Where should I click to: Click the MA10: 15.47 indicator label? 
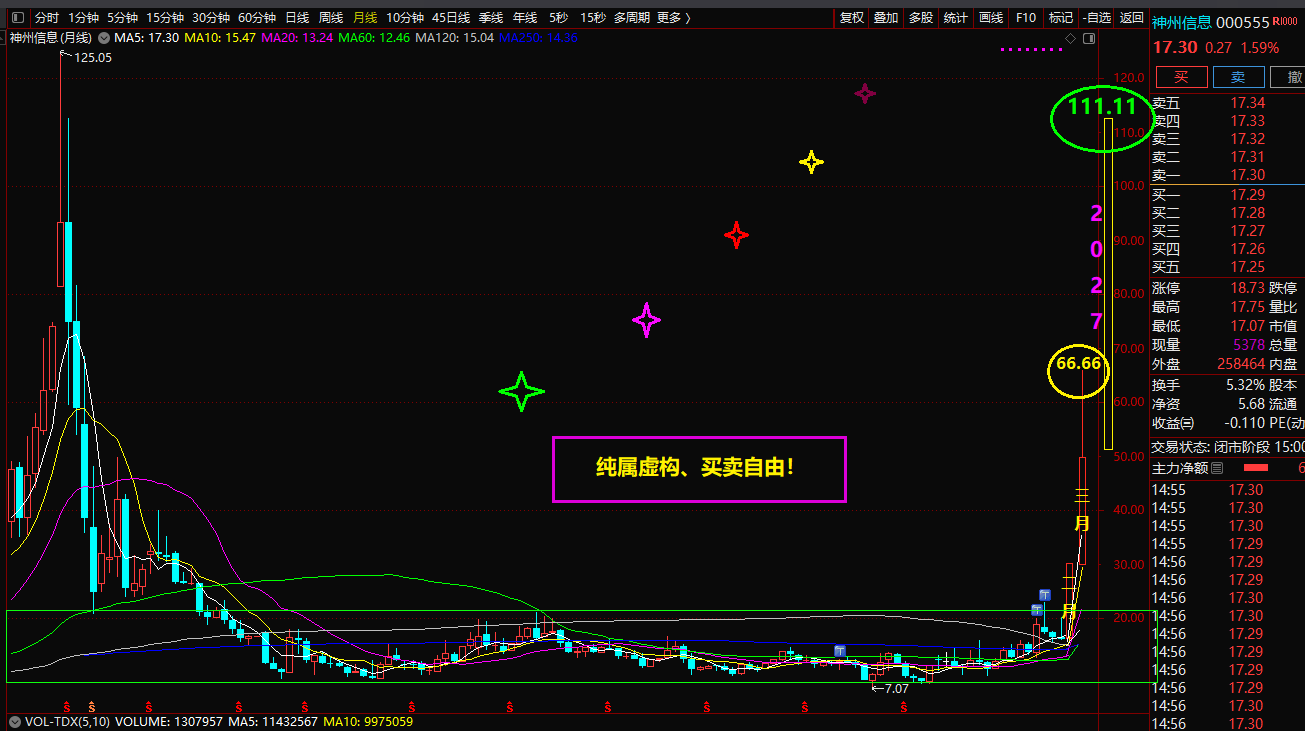(x=220, y=38)
